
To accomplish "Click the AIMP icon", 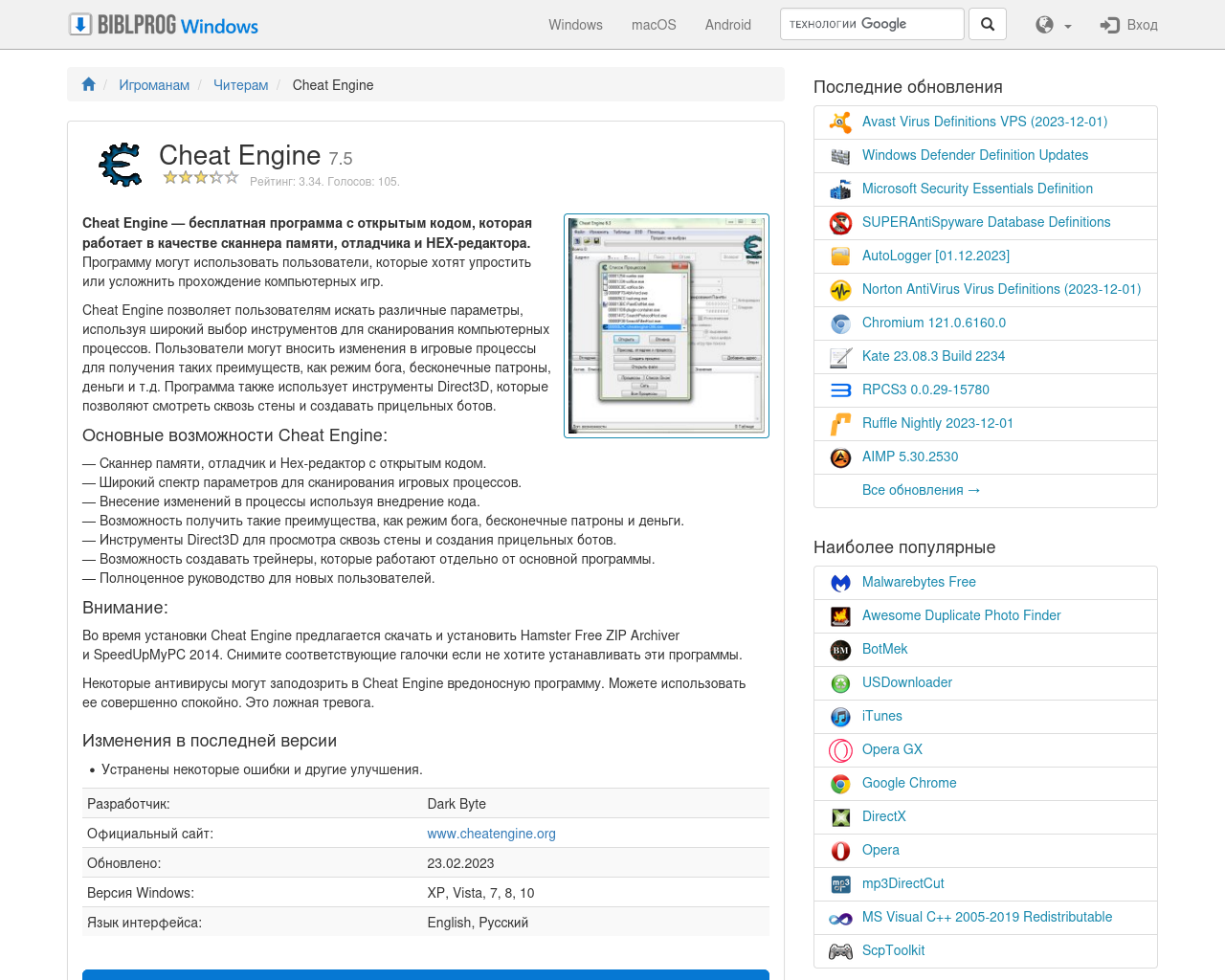I will tap(840, 457).
